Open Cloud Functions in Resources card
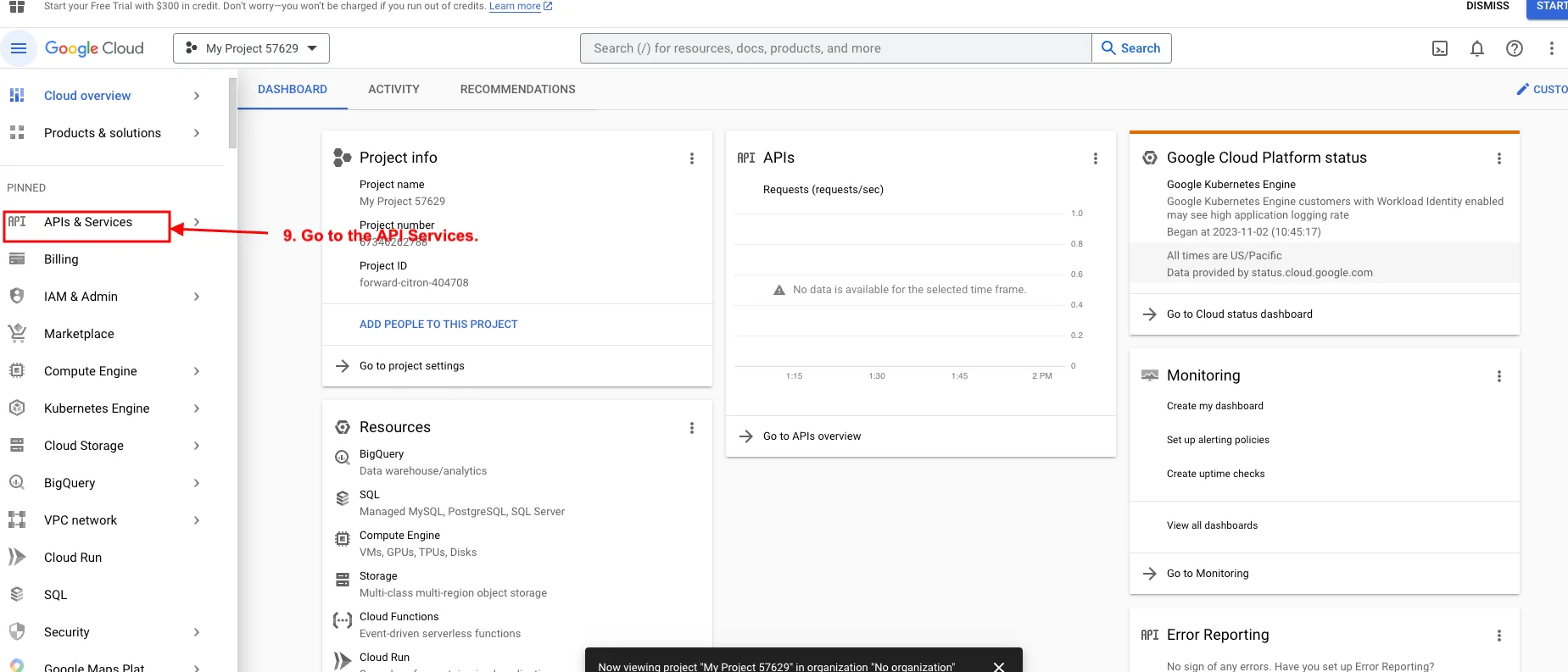This screenshot has width=1568, height=672. (x=399, y=617)
